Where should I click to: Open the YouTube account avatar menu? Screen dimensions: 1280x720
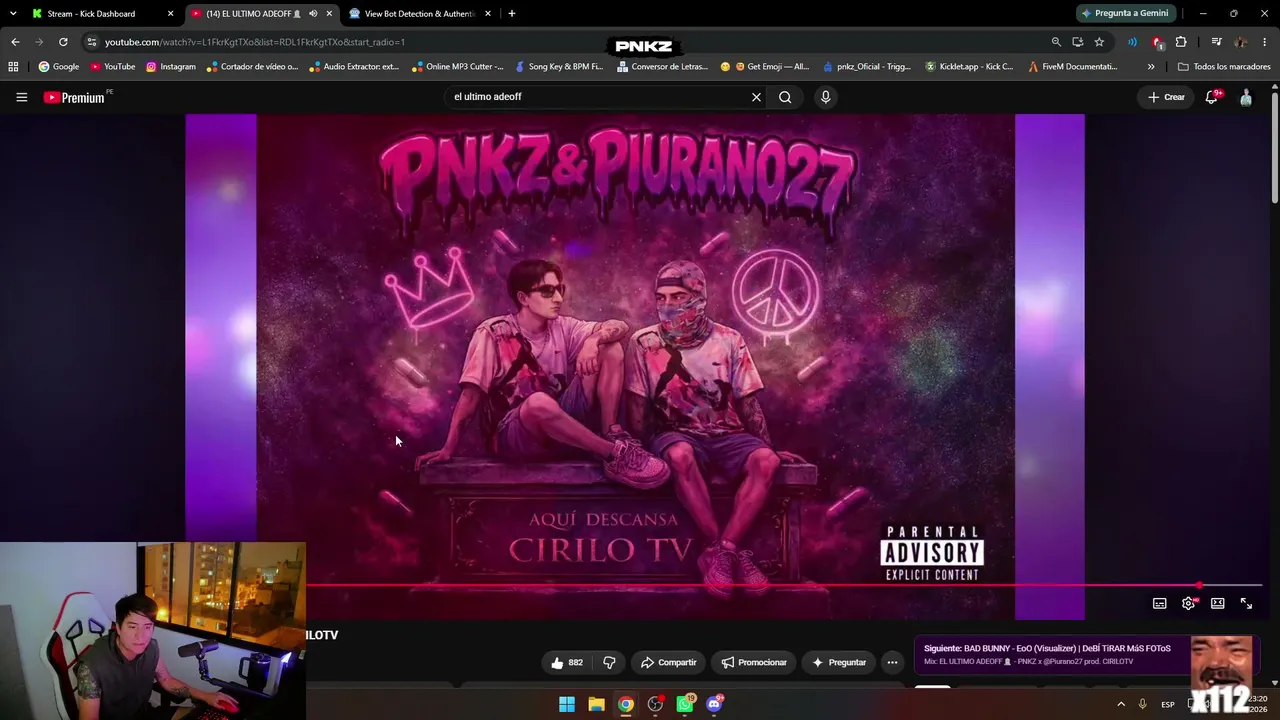pyautogui.click(x=1246, y=97)
